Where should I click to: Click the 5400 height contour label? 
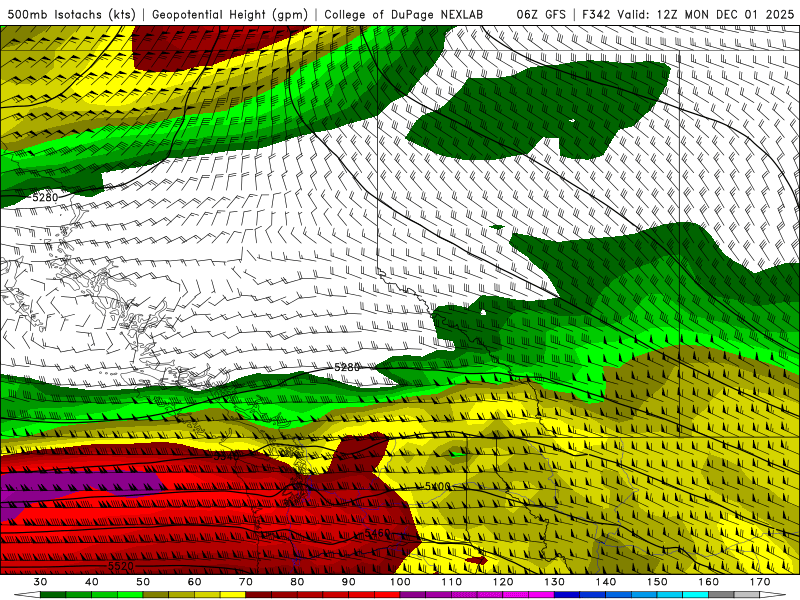pos(438,486)
